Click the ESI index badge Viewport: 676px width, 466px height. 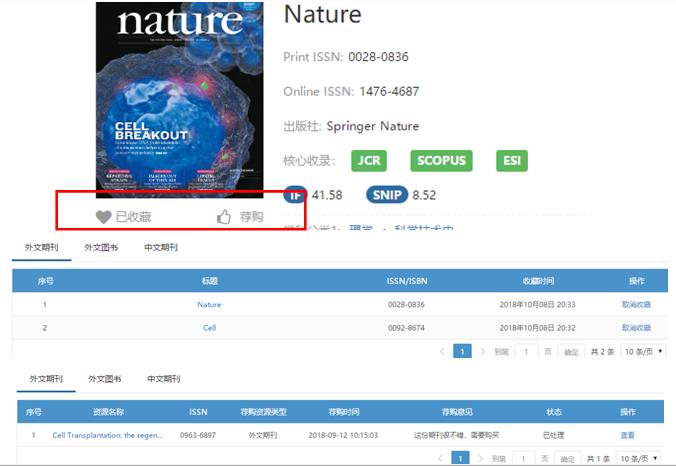click(x=512, y=161)
